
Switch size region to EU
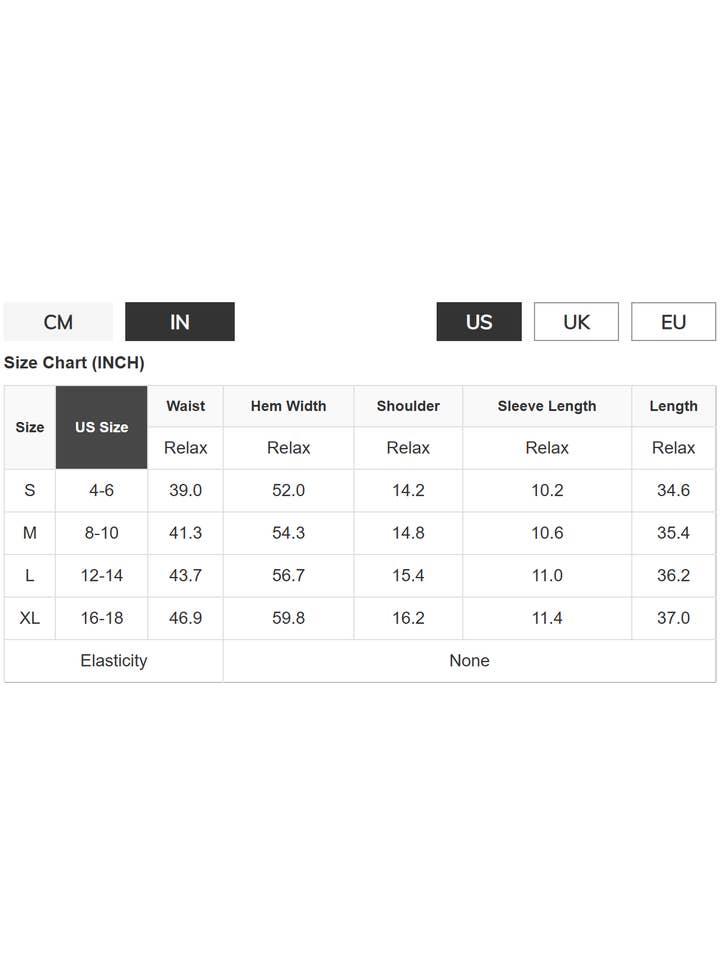[x=673, y=322]
